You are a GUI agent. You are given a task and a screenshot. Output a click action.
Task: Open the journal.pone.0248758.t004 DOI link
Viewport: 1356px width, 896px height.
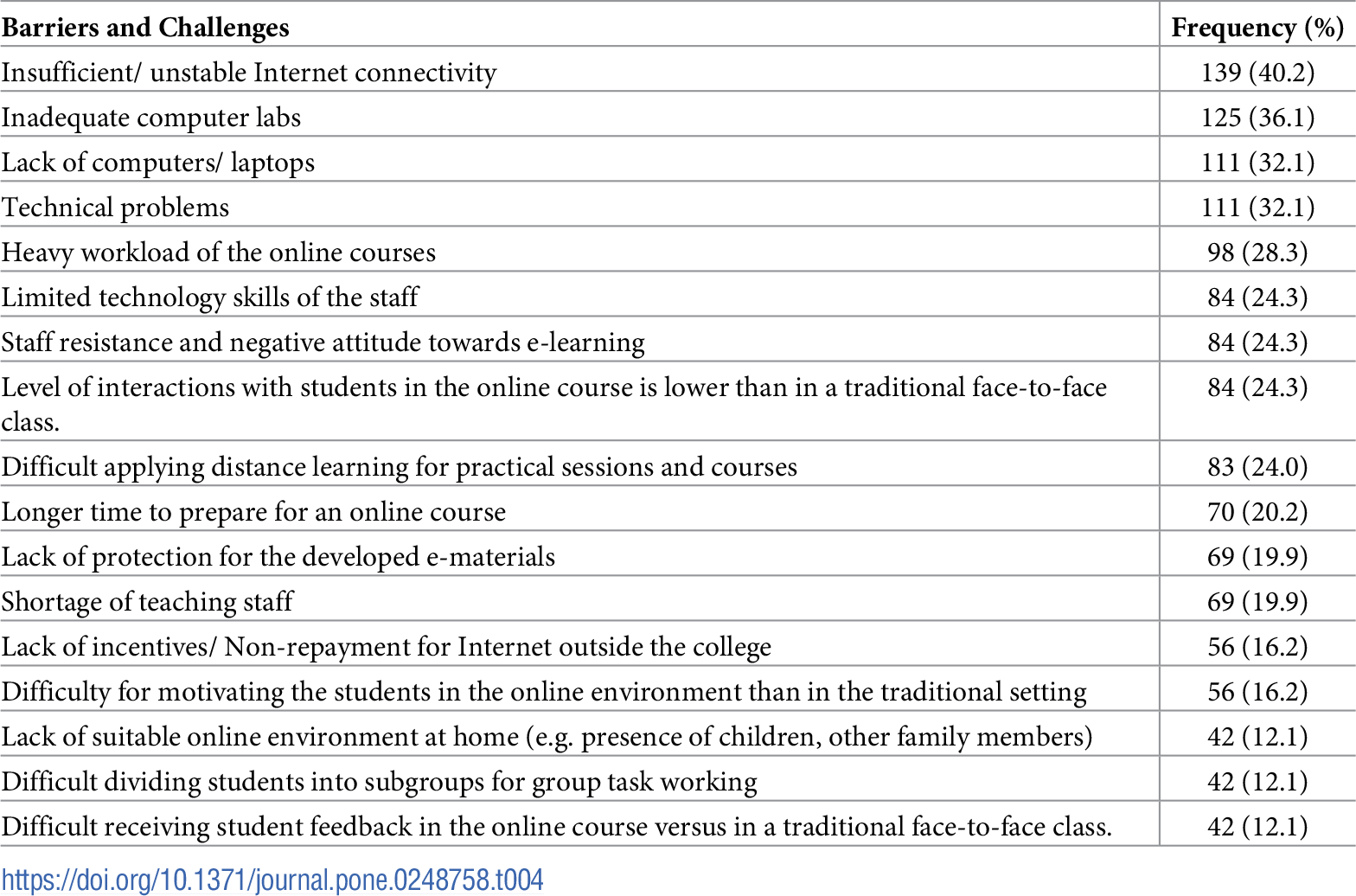tap(272, 880)
